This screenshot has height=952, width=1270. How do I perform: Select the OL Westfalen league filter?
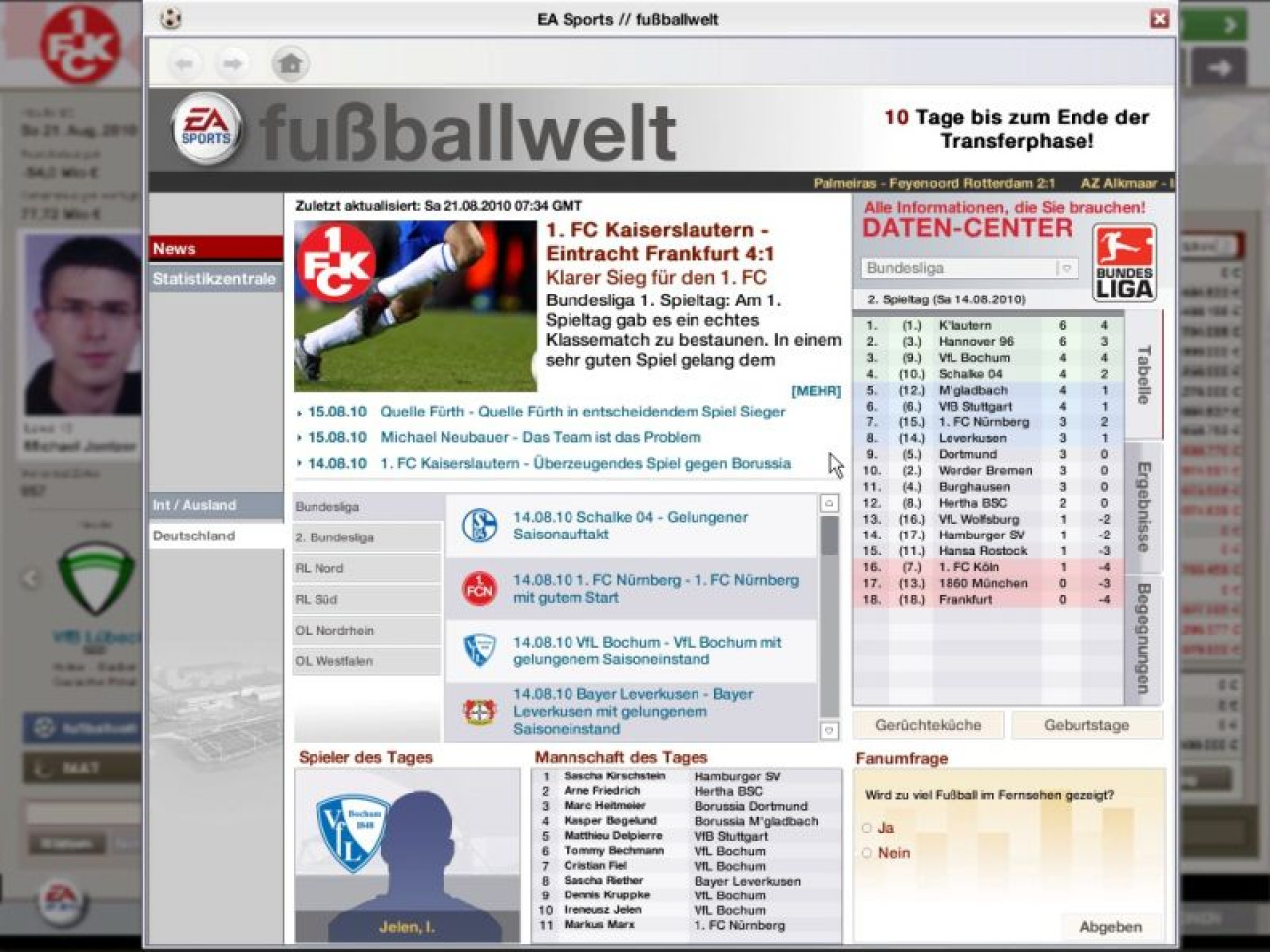pyautogui.click(x=366, y=661)
